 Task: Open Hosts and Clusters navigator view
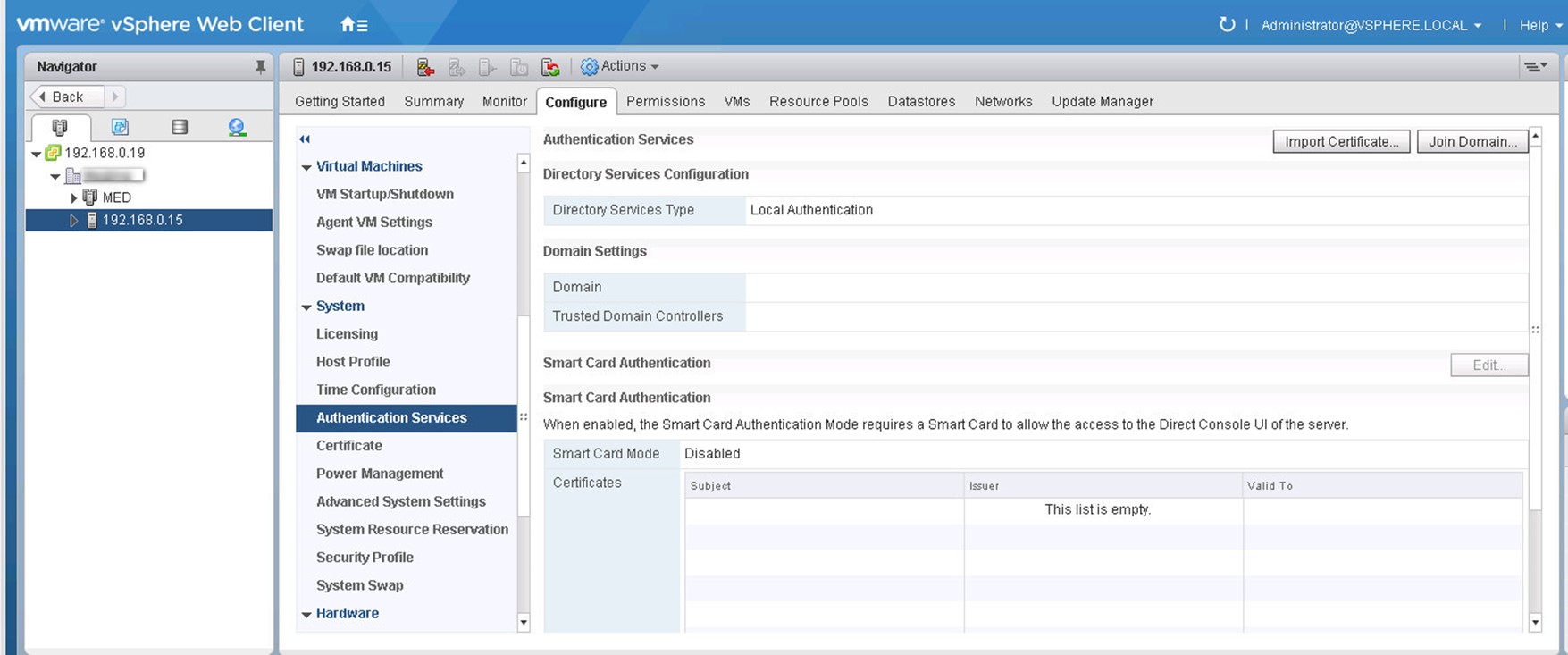60,127
